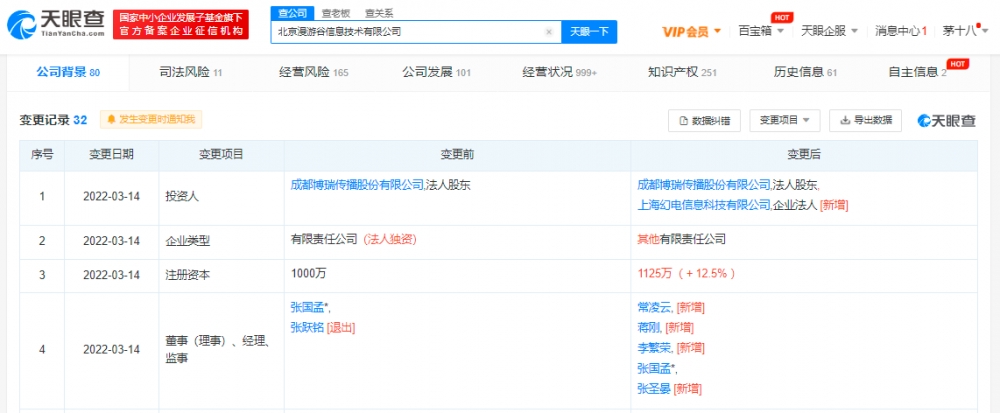Viewport: 1000px width, 413px height.
Task: Switch to the 查关系 search tab
Action: (379, 12)
